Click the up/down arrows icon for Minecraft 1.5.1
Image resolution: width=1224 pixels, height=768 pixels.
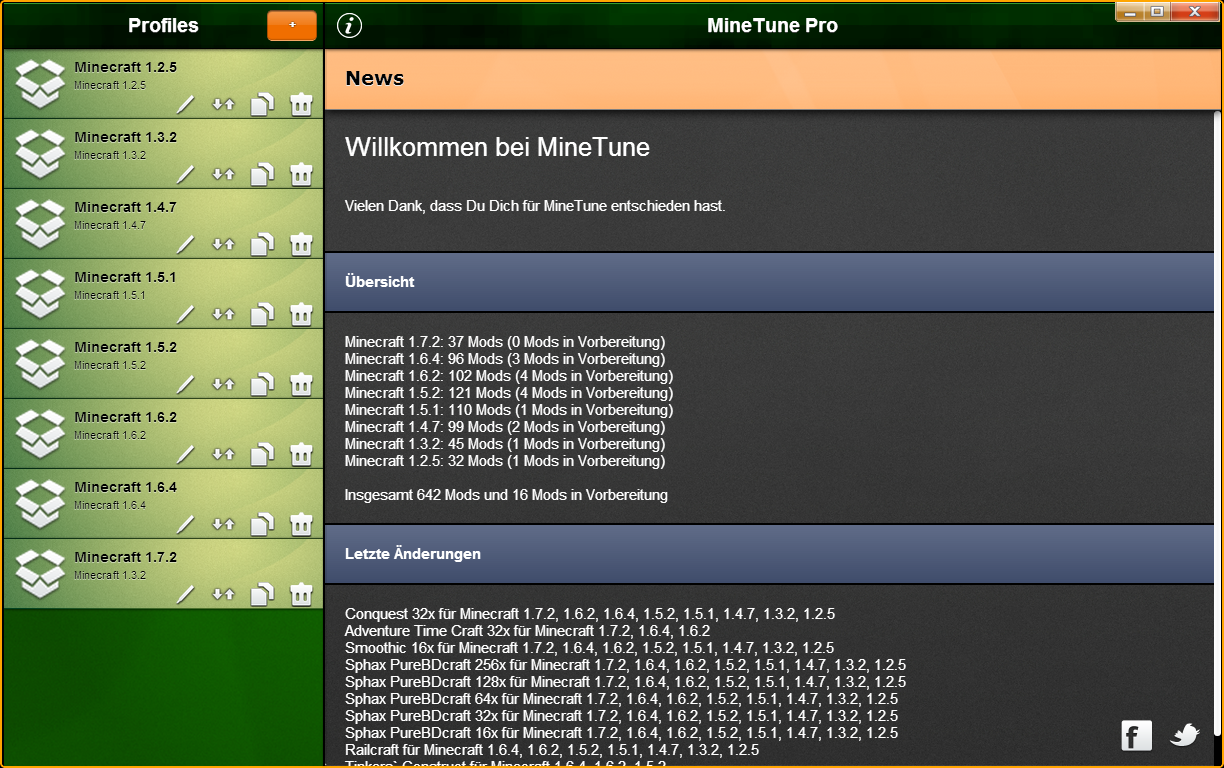(223, 314)
